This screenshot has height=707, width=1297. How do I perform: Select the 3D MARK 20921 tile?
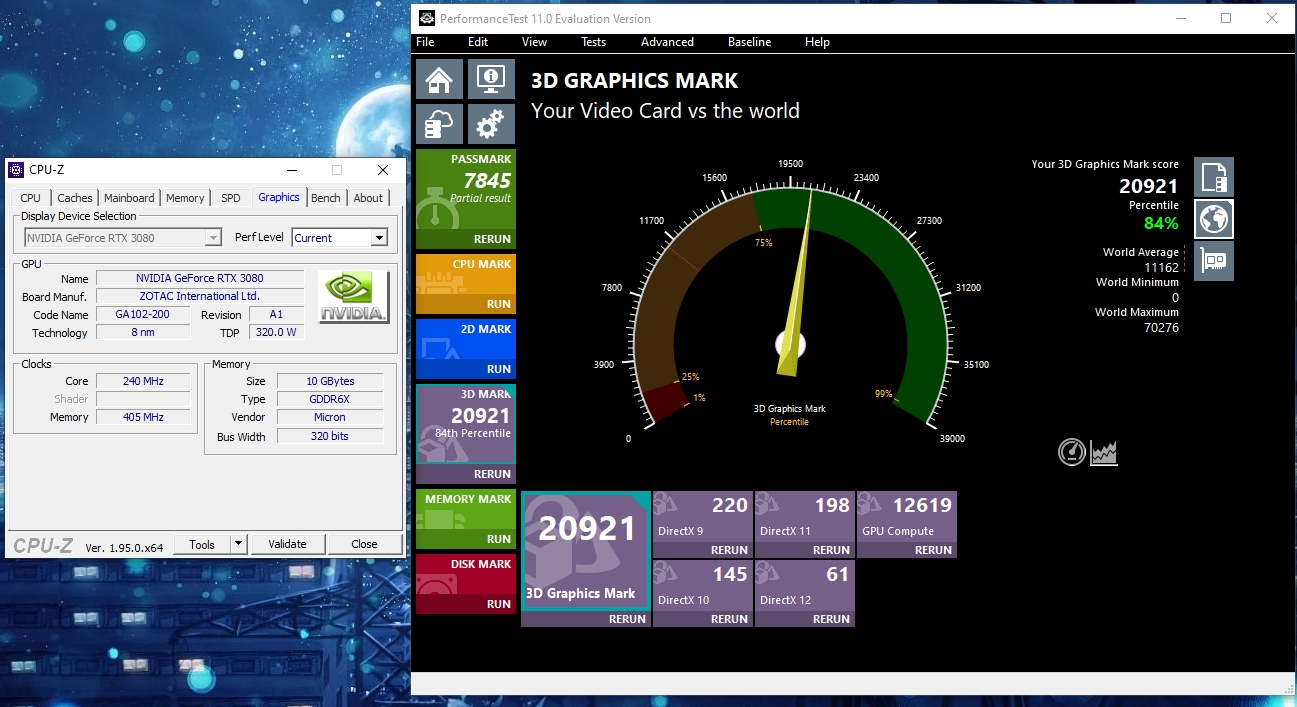tap(465, 425)
